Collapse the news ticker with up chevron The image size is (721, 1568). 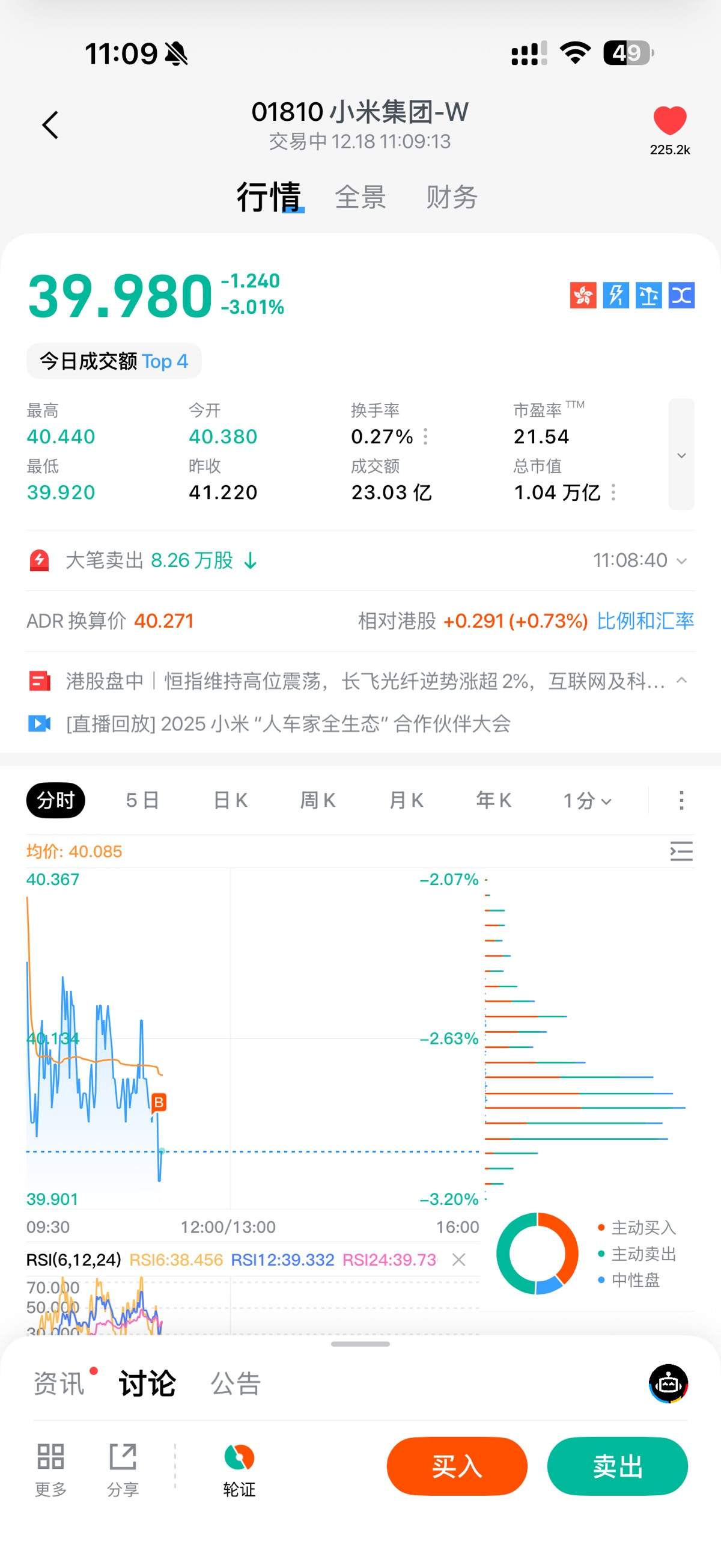681,680
